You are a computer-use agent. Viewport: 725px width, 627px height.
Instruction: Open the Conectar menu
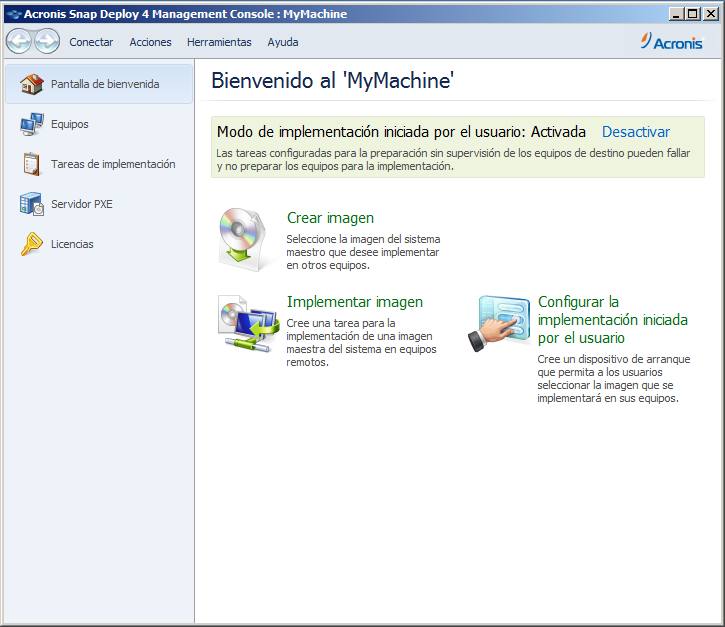(x=91, y=42)
